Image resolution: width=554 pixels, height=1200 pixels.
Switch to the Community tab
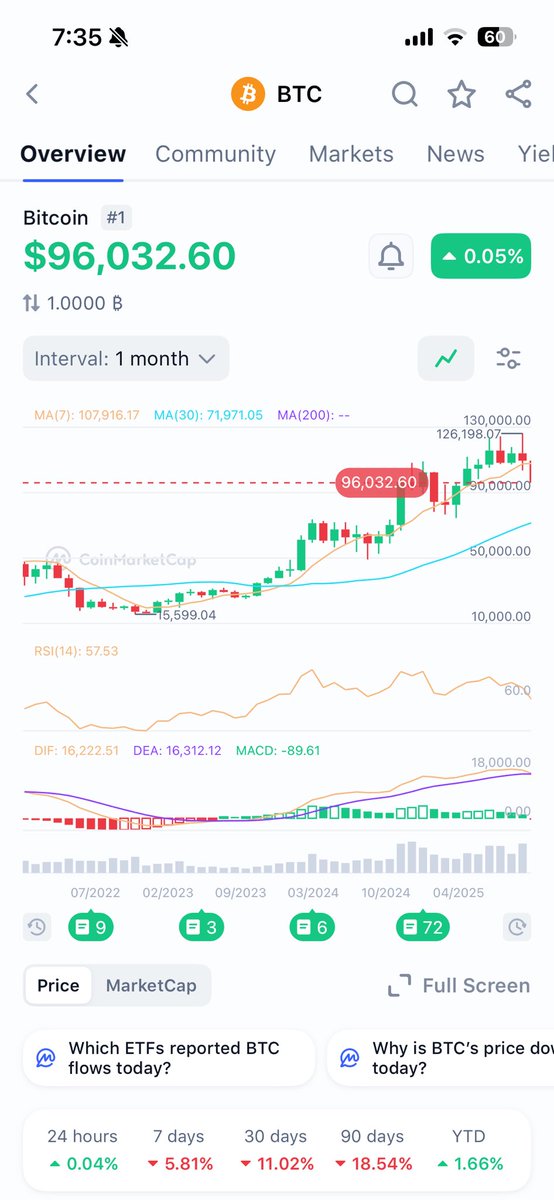(x=215, y=154)
